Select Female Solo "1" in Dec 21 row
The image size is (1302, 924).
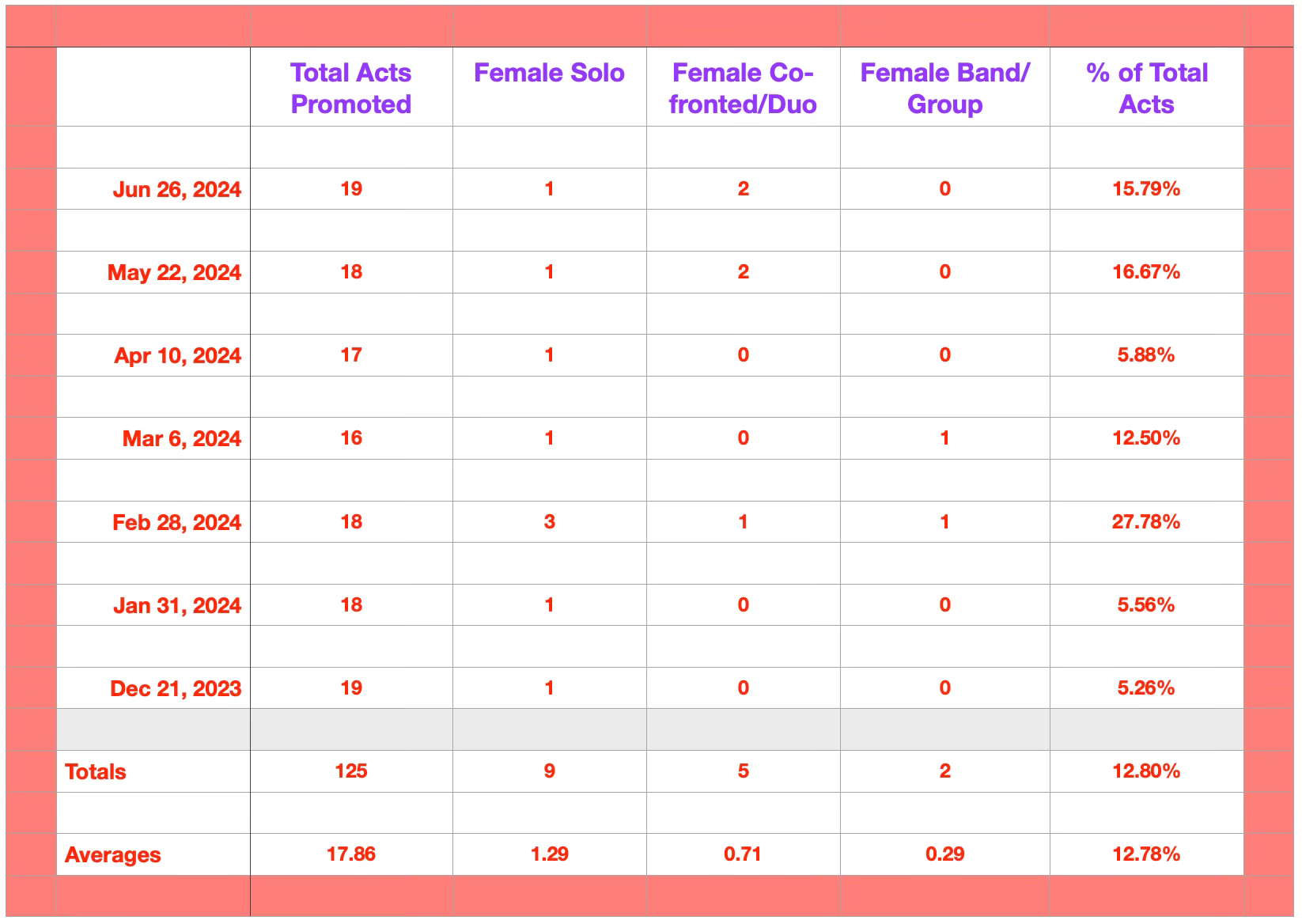[x=549, y=687]
